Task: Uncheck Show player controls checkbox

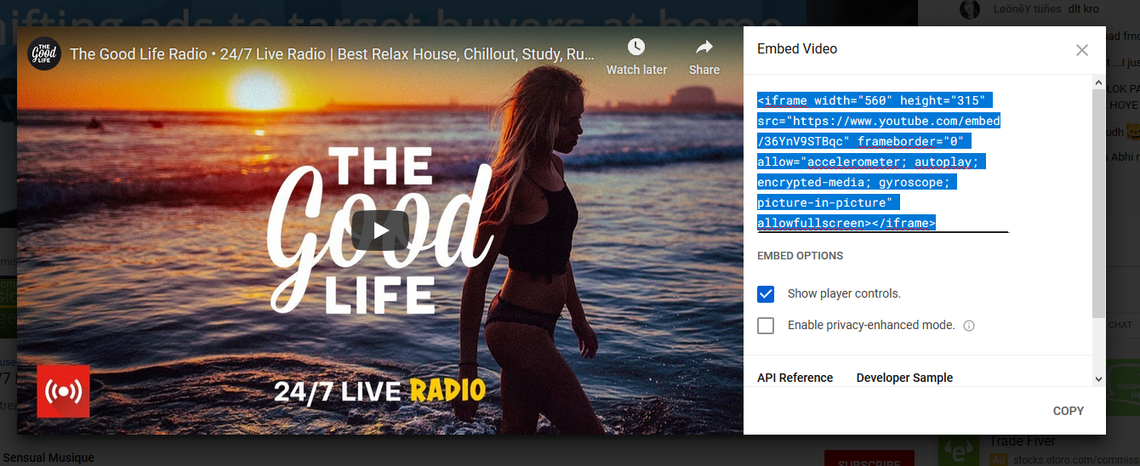Action: (766, 294)
